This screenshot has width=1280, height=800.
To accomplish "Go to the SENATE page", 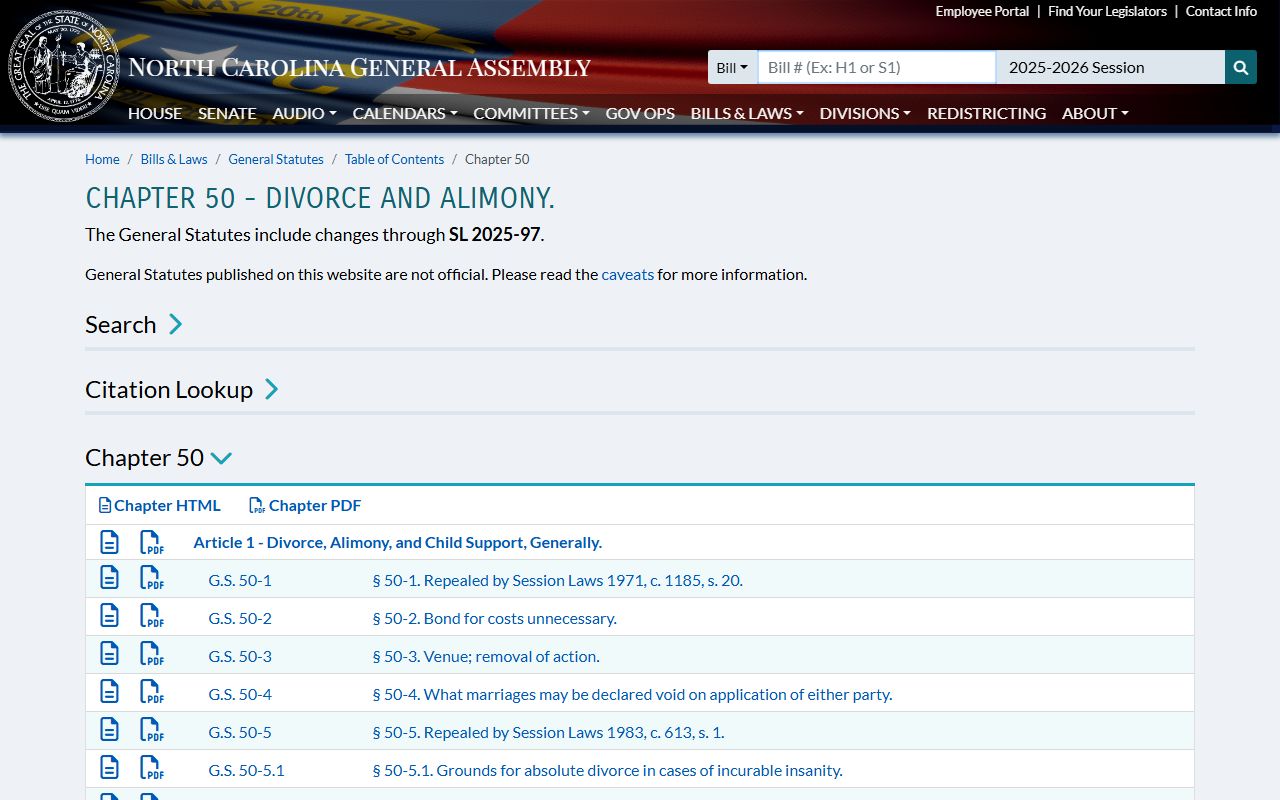I will pyautogui.click(x=227, y=113).
